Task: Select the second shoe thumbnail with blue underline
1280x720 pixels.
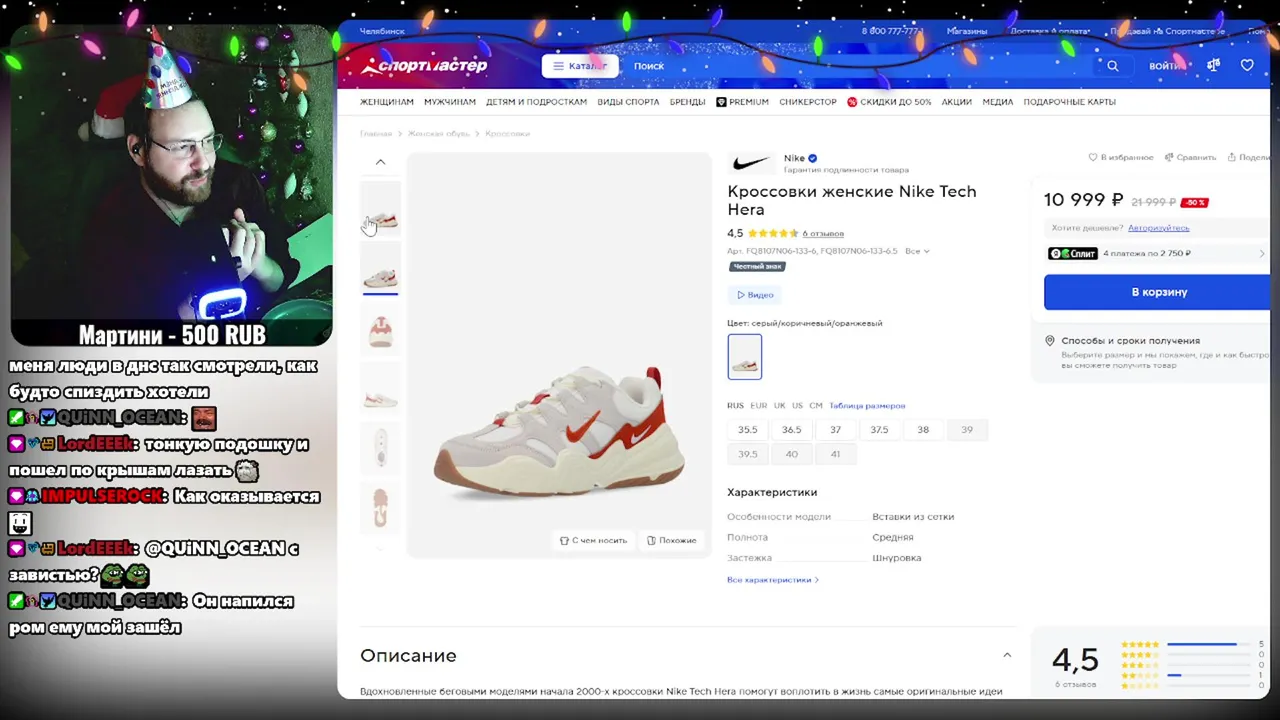Action: click(x=380, y=269)
